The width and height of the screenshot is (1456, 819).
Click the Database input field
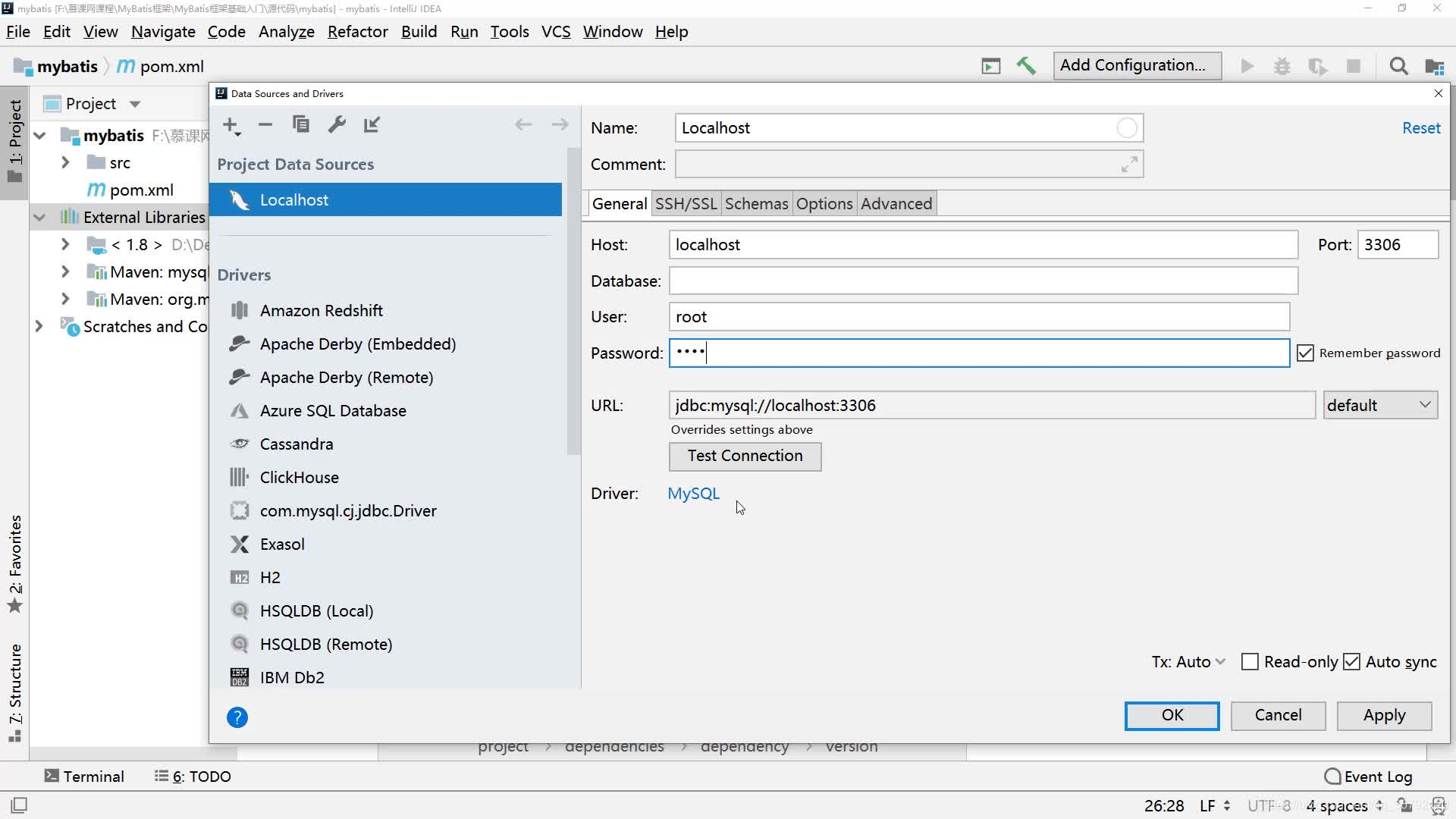coord(983,280)
